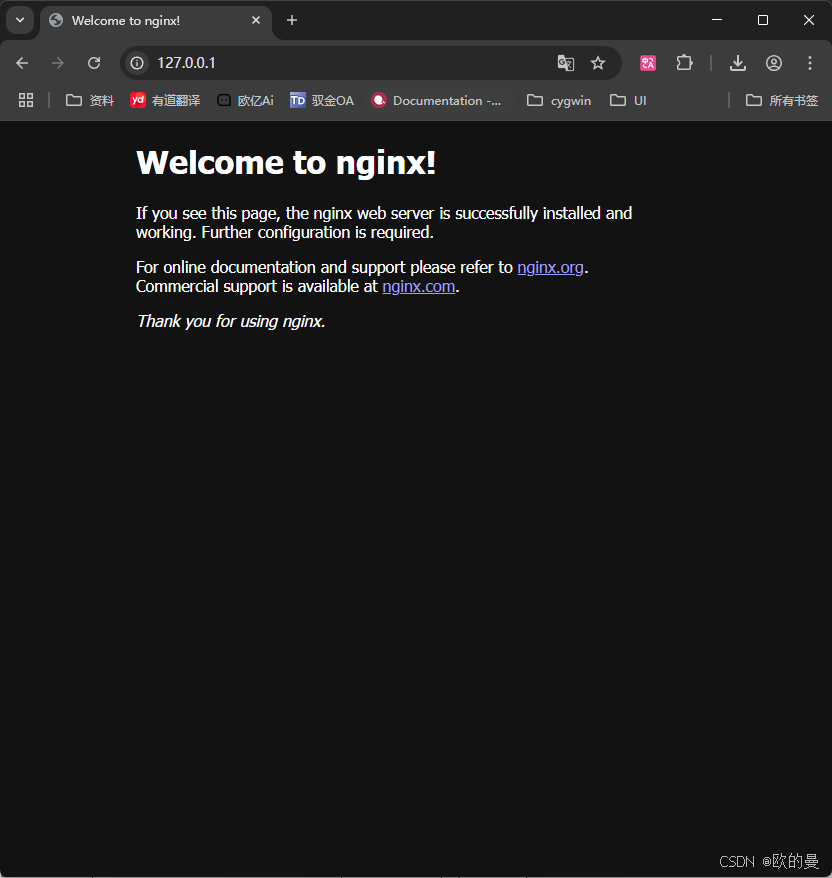Click the Welcome to nginx! heading
832x878 pixels.
[x=286, y=163]
